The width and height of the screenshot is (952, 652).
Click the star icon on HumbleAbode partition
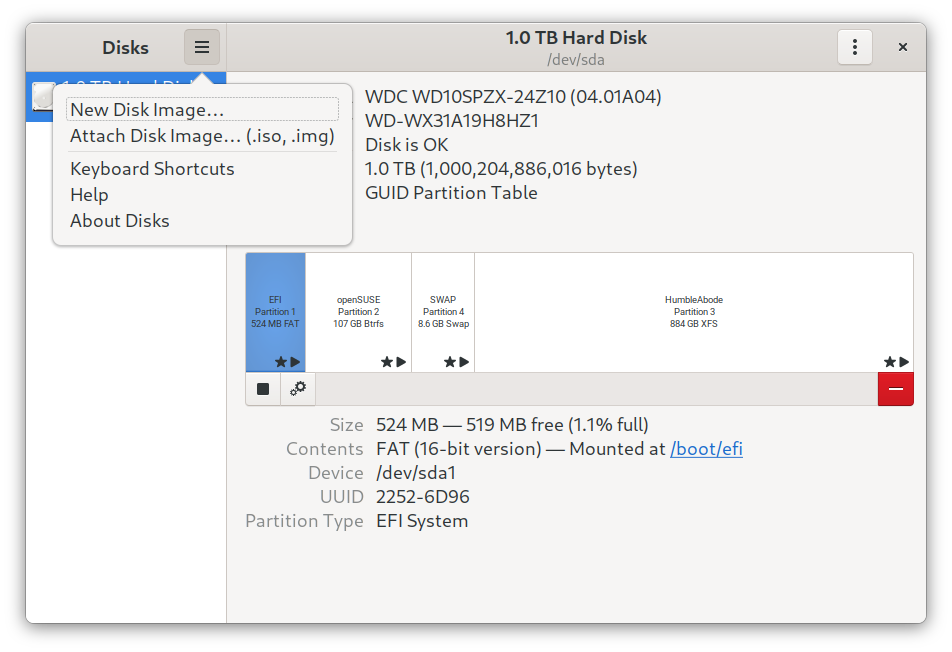point(889,362)
